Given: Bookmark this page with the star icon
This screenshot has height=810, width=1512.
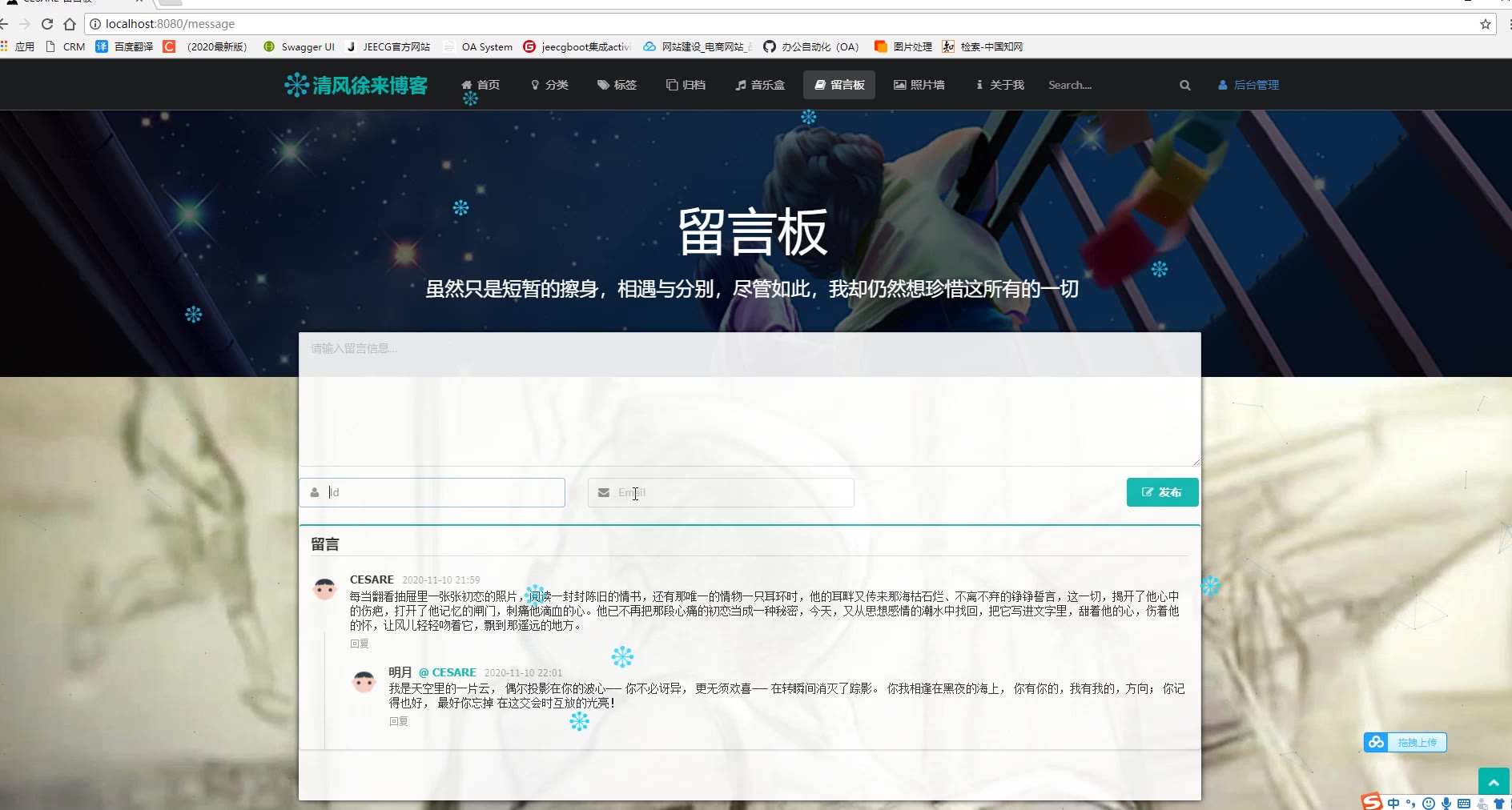Looking at the screenshot, I should [1486, 24].
